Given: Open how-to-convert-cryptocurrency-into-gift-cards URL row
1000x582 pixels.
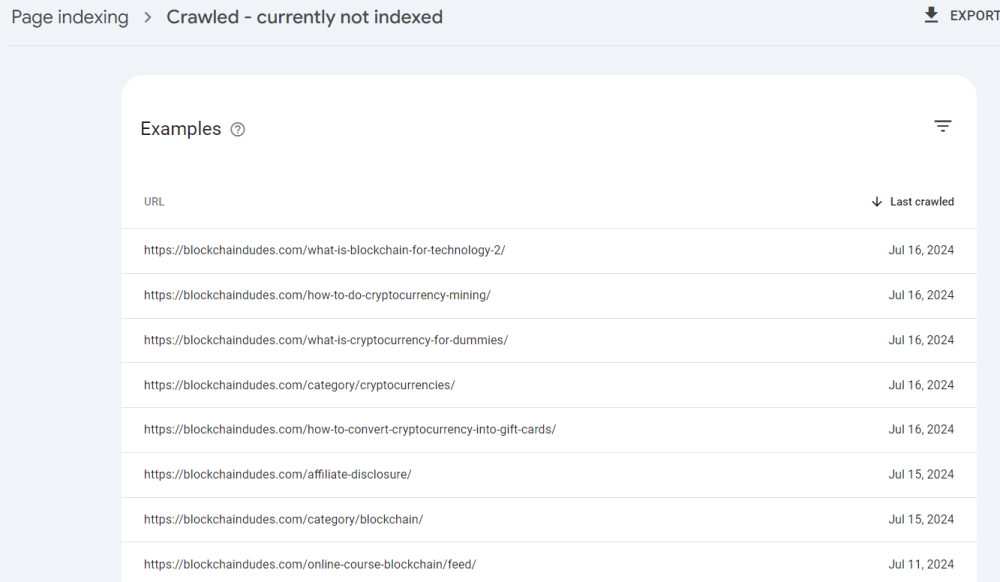Looking at the screenshot, I should (349, 430).
